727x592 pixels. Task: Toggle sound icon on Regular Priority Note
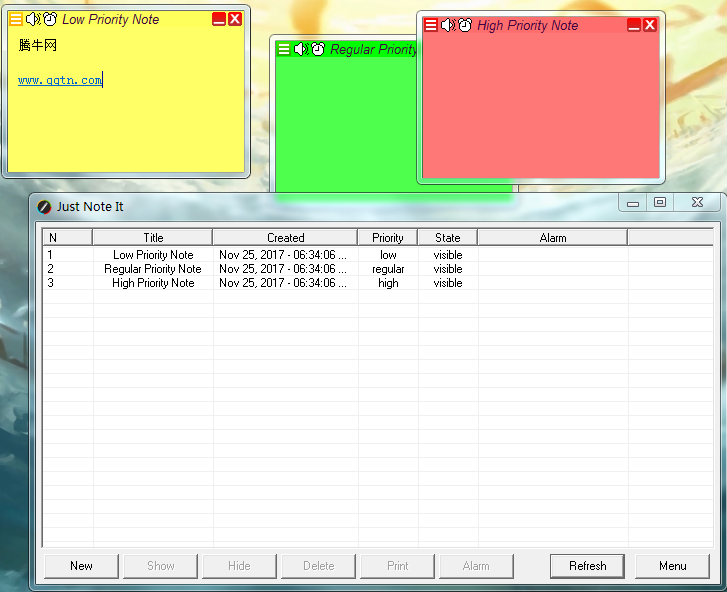(x=301, y=49)
